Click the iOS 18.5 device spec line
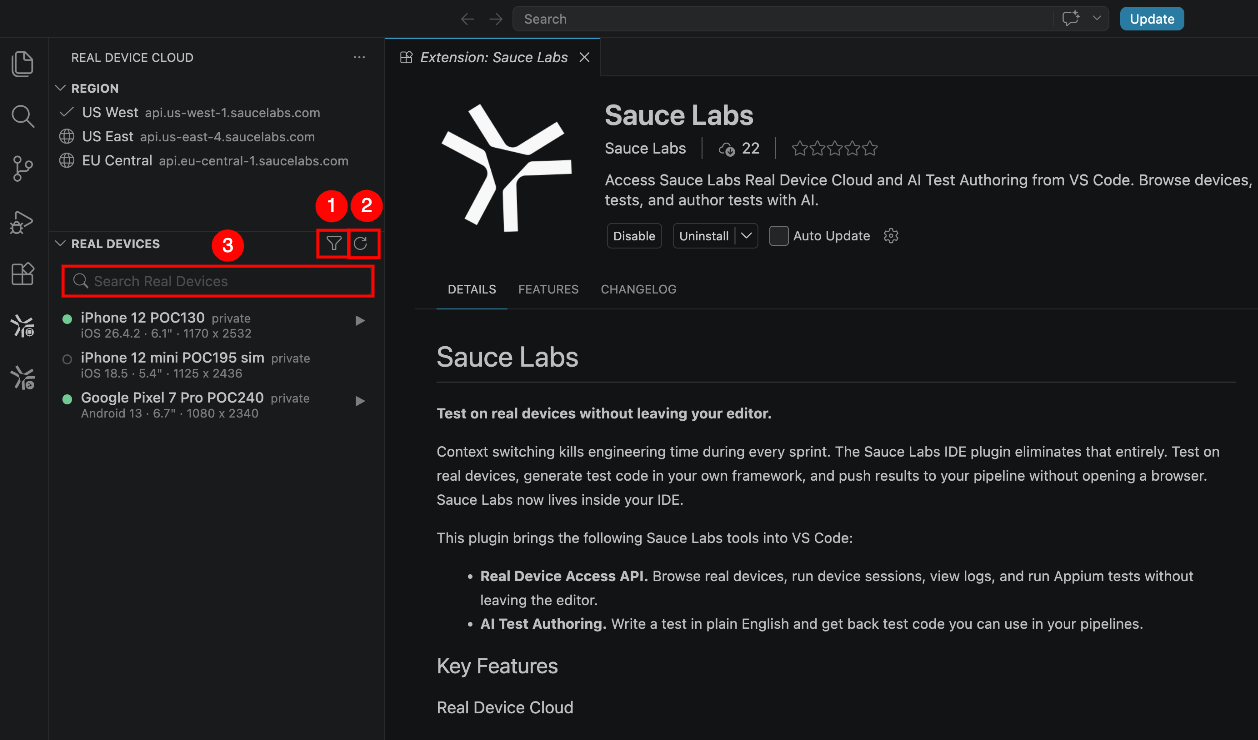 162,374
